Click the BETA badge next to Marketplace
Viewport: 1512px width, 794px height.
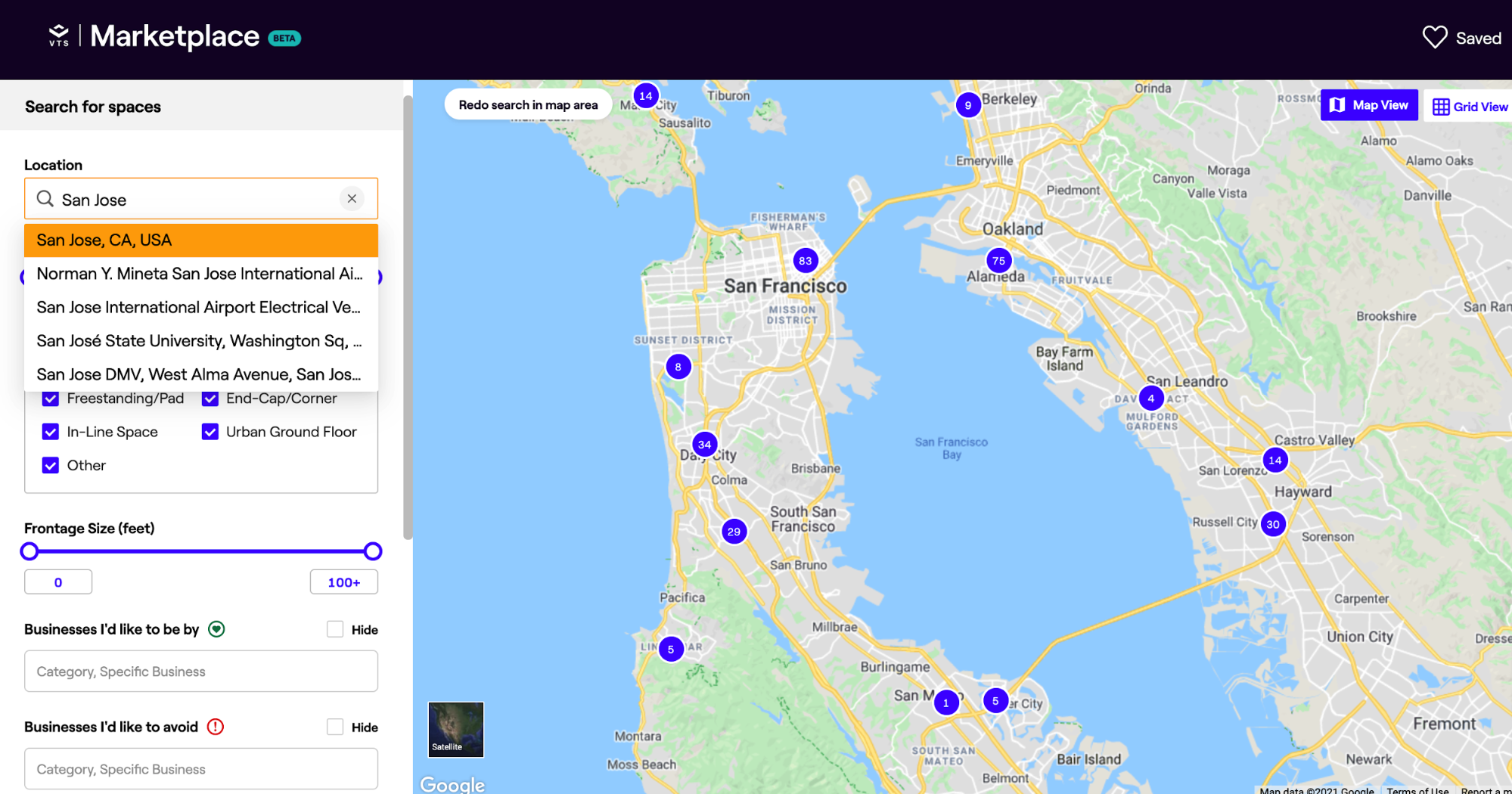(x=284, y=38)
